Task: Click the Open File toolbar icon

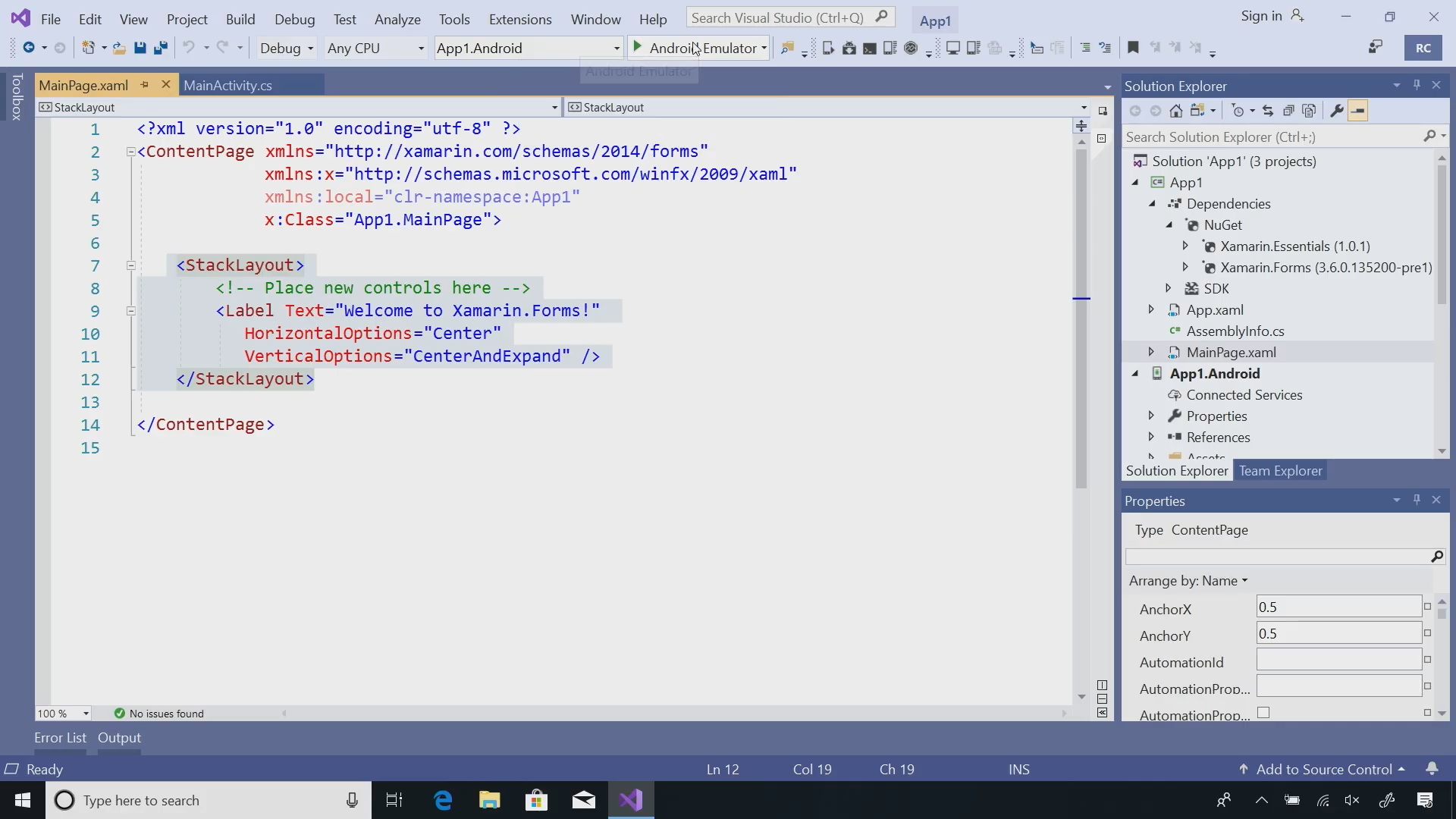Action: pyautogui.click(x=119, y=49)
